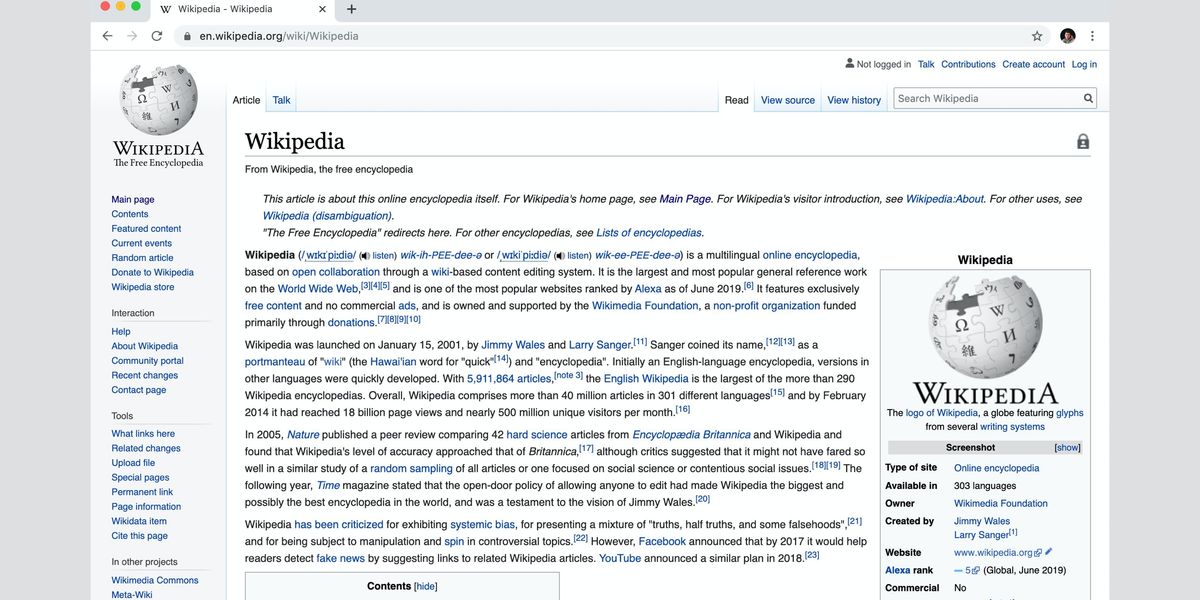Hide the Contents box
The width and height of the screenshot is (1200, 600).
[x=424, y=586]
